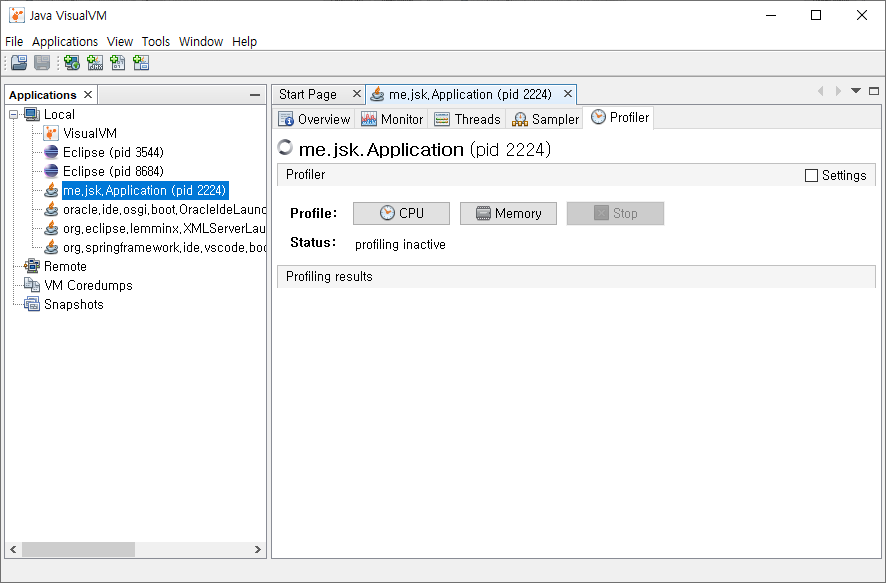This screenshot has height=583, width=886.
Task: Click the Applications panel horizontal scrollbar thumb
Action: (79, 549)
